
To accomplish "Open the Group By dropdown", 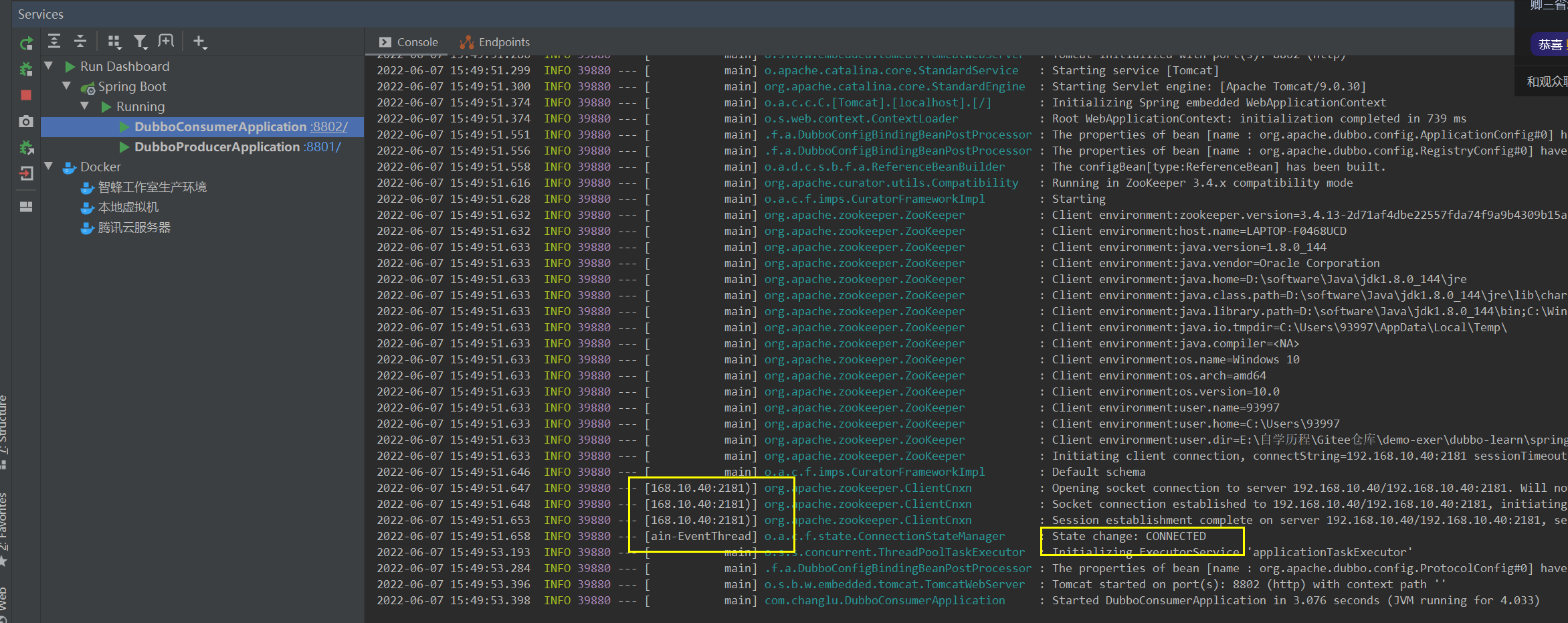I will [114, 42].
